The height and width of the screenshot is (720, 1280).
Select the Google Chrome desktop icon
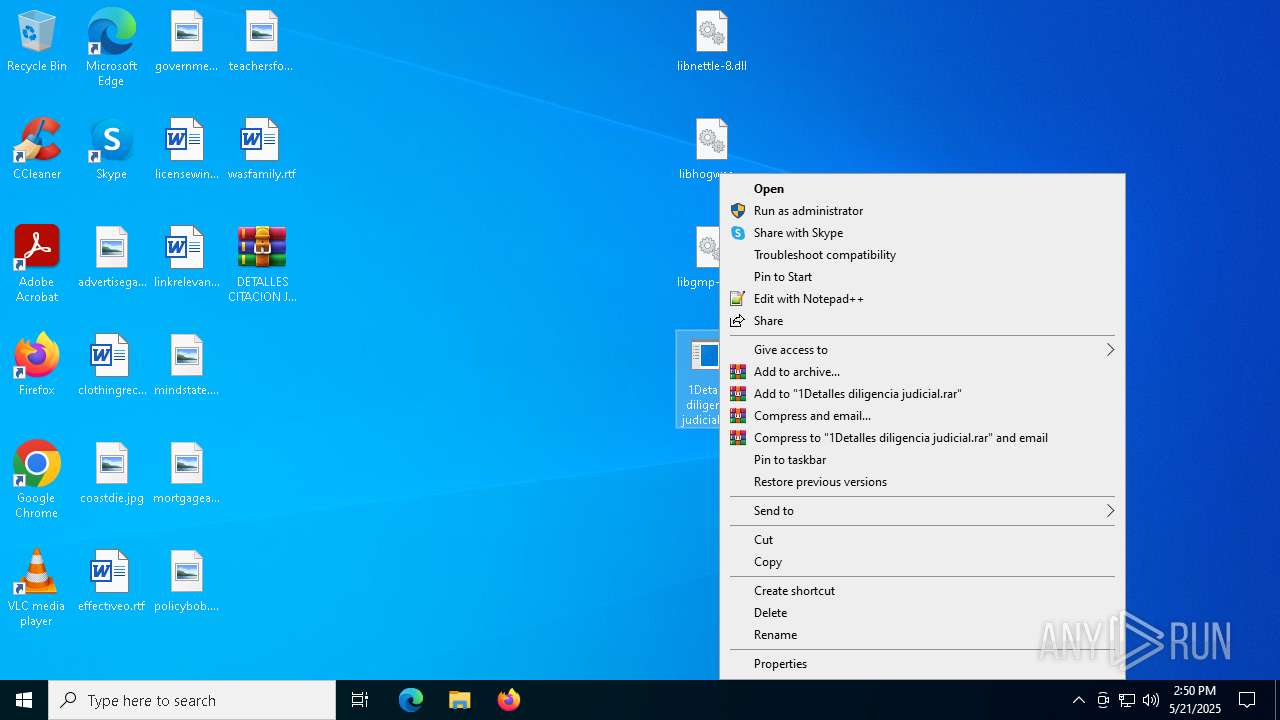pos(37,480)
